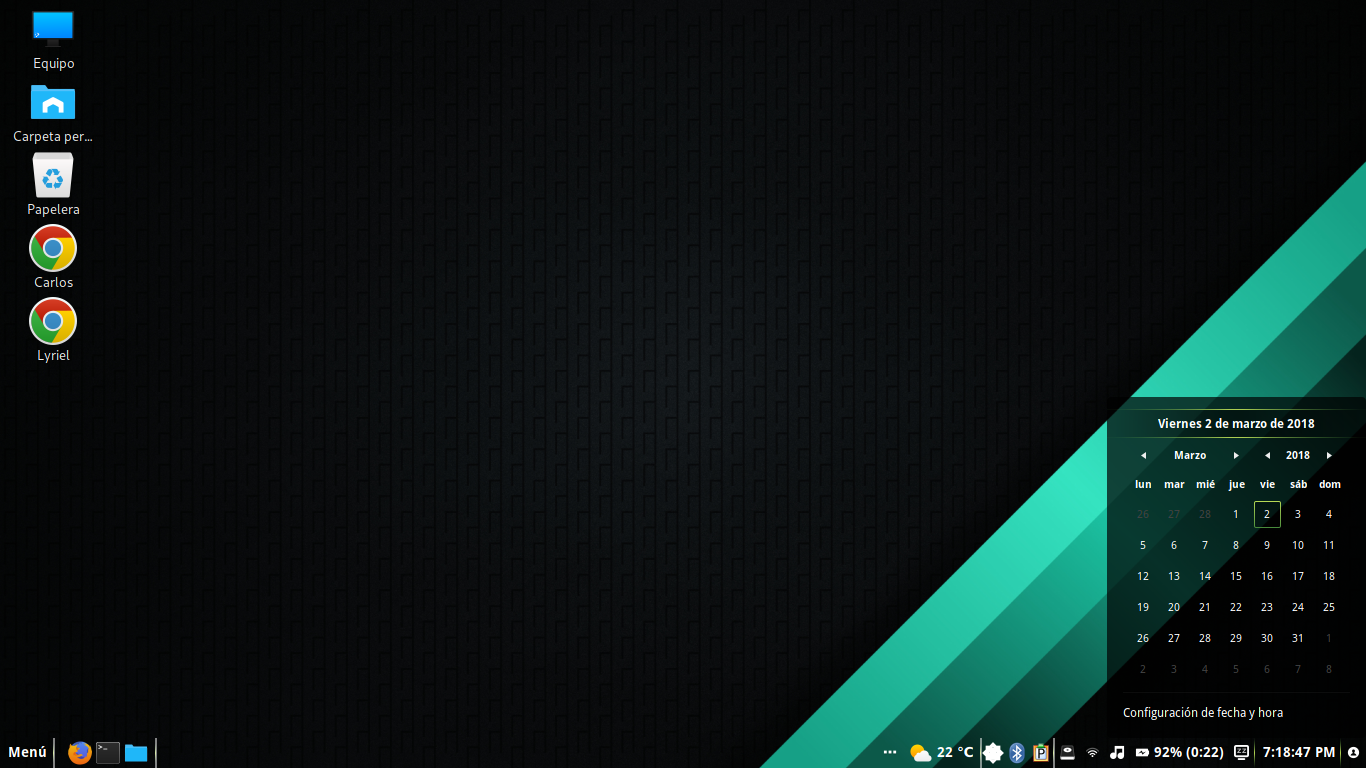Open the Papelera trash icon
The width and height of the screenshot is (1366, 768).
53,185
